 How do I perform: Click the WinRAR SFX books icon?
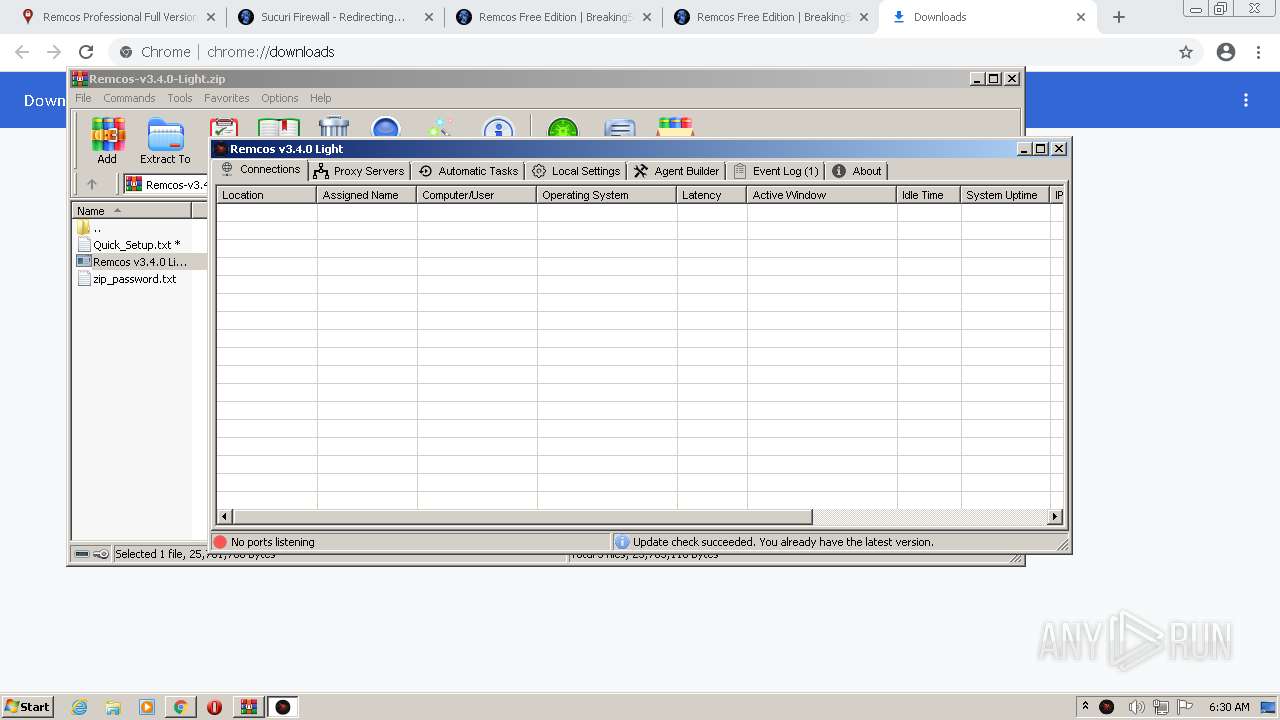(676, 128)
